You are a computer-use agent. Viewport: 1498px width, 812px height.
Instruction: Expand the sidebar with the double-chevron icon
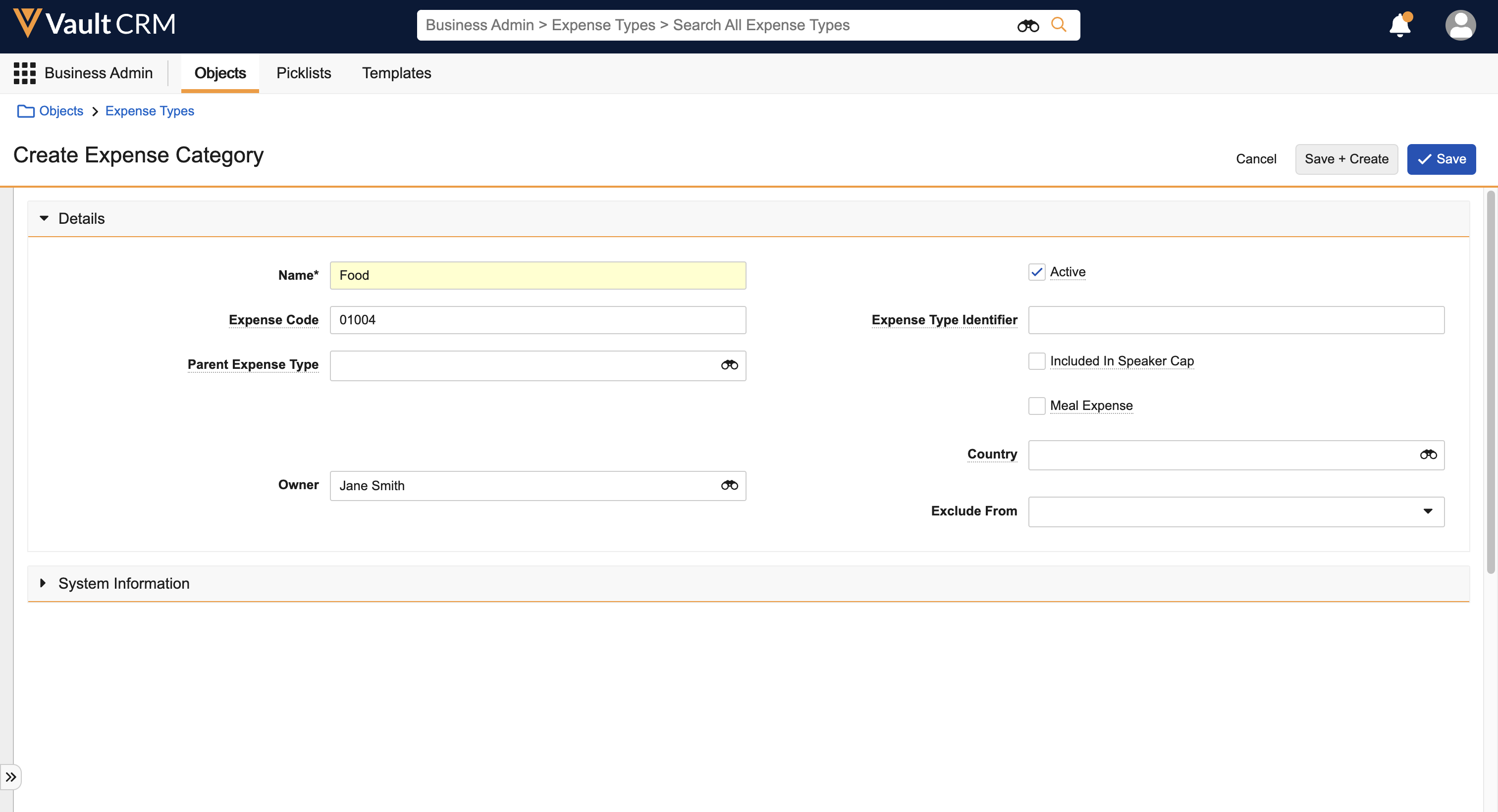coord(10,777)
